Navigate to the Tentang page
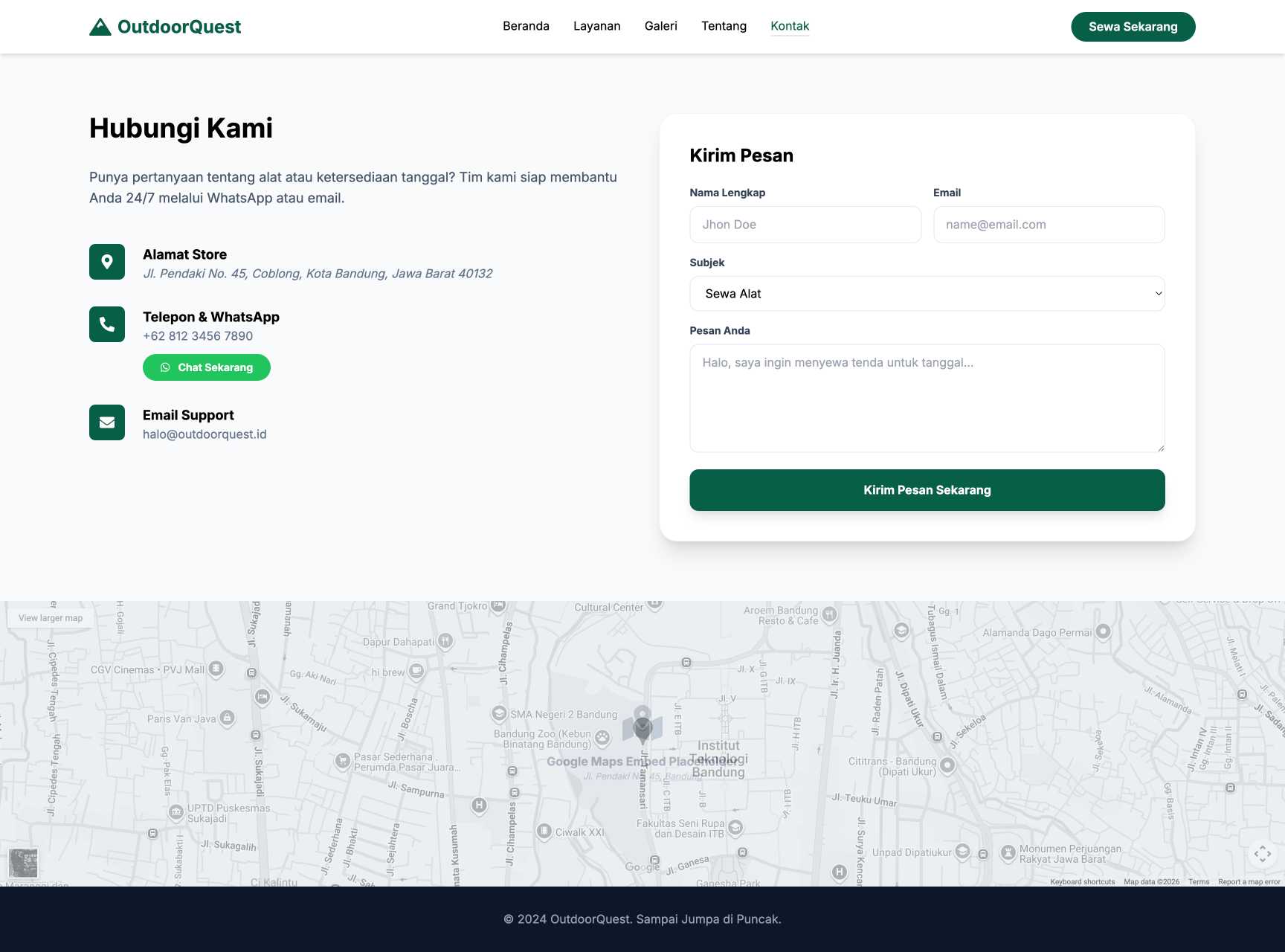 pyautogui.click(x=724, y=26)
